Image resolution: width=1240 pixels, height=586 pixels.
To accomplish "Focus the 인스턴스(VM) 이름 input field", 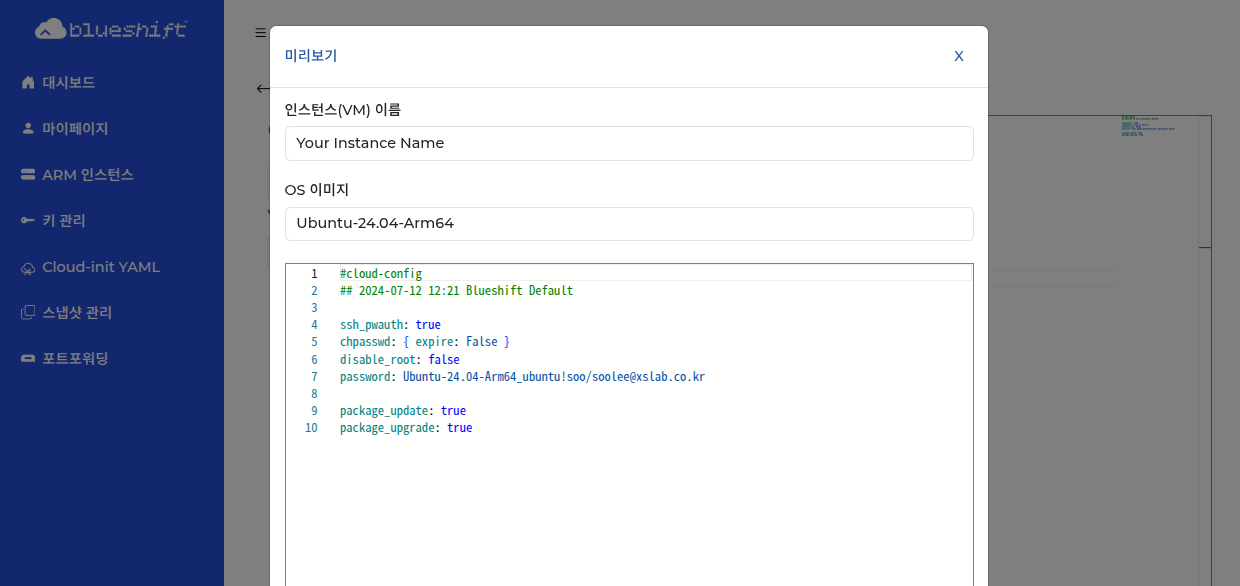I will point(628,143).
